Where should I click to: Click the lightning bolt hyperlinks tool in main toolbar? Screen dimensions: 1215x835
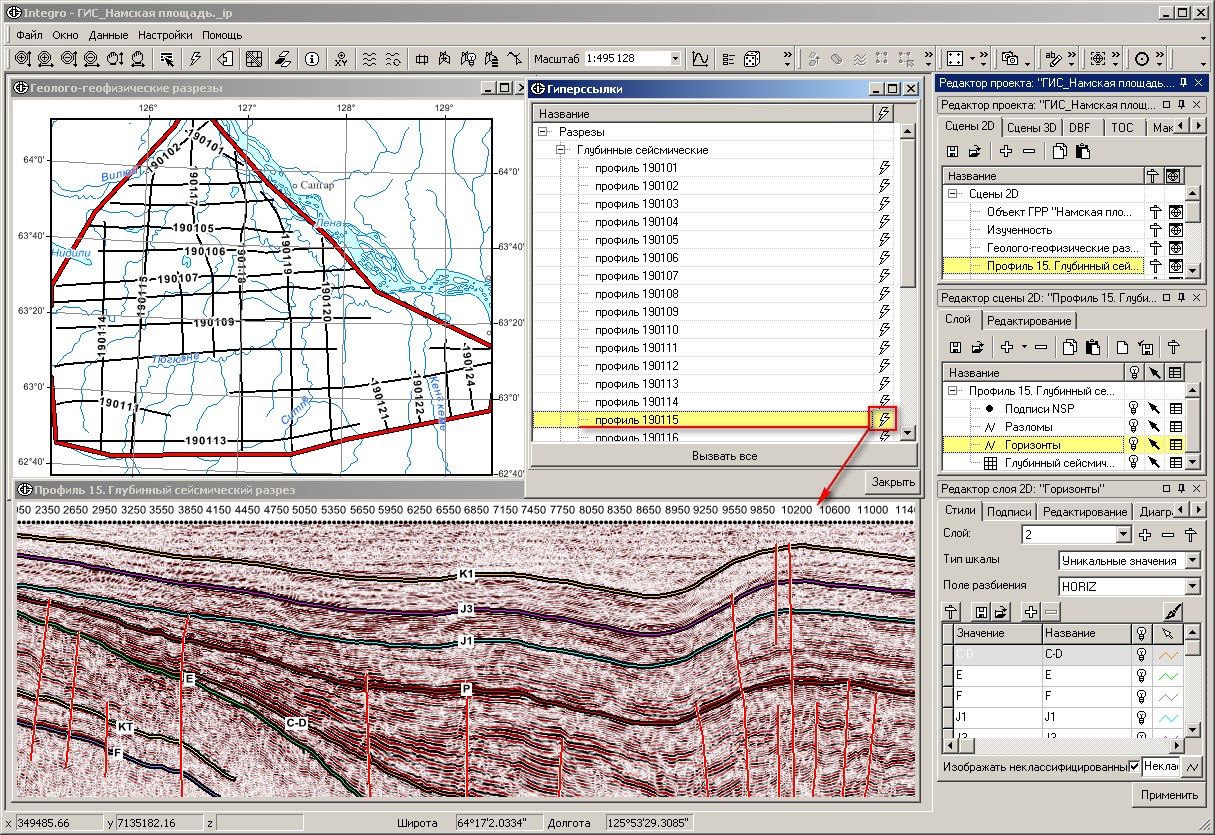tap(196, 58)
